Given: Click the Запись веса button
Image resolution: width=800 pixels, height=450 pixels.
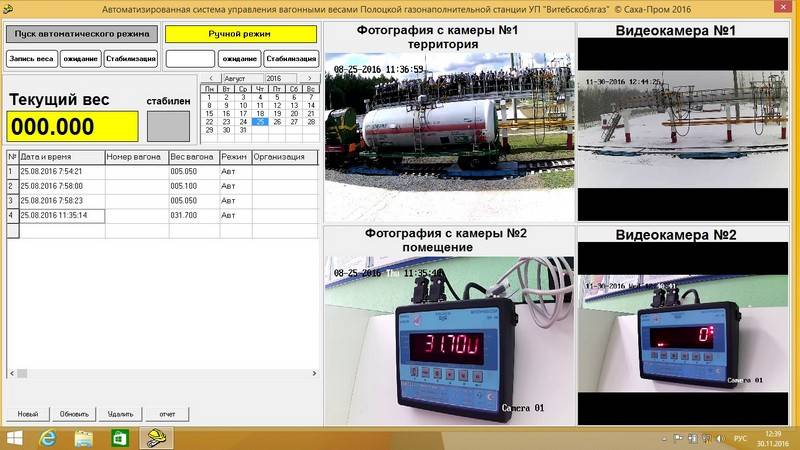Looking at the screenshot, I should pyautogui.click(x=32, y=59).
